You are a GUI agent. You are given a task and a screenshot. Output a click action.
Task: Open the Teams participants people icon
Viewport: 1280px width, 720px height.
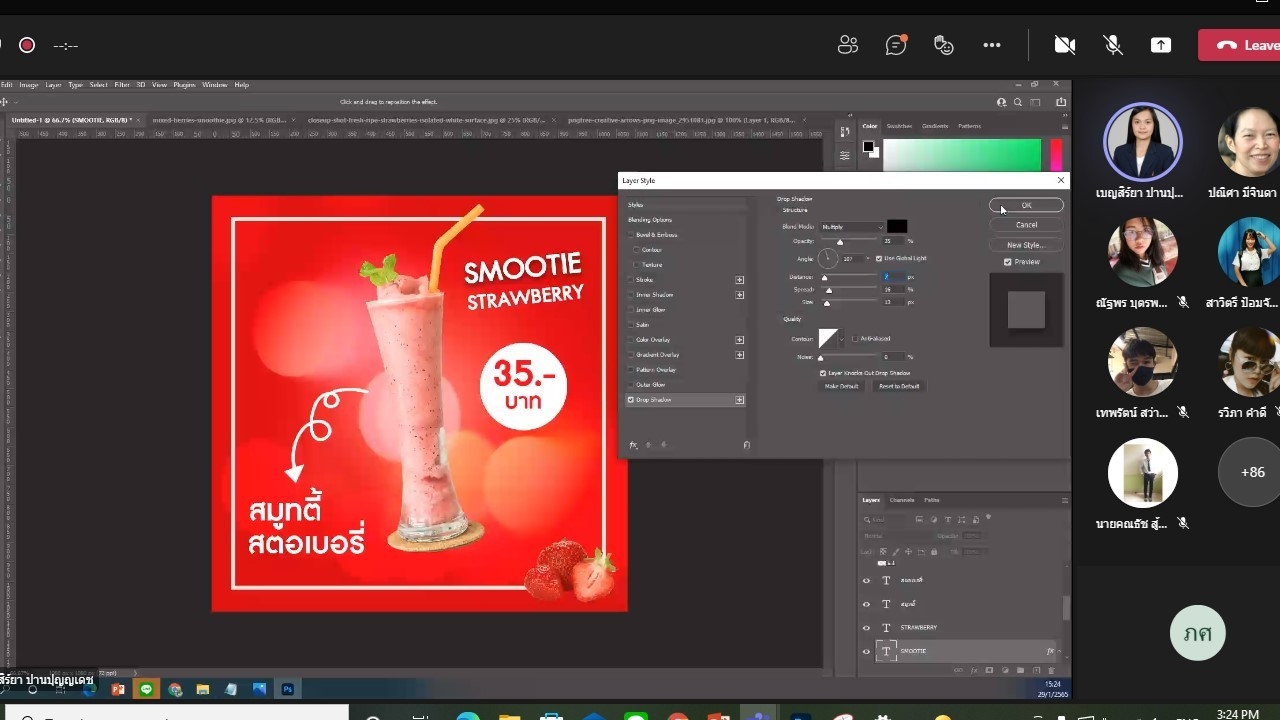point(848,45)
